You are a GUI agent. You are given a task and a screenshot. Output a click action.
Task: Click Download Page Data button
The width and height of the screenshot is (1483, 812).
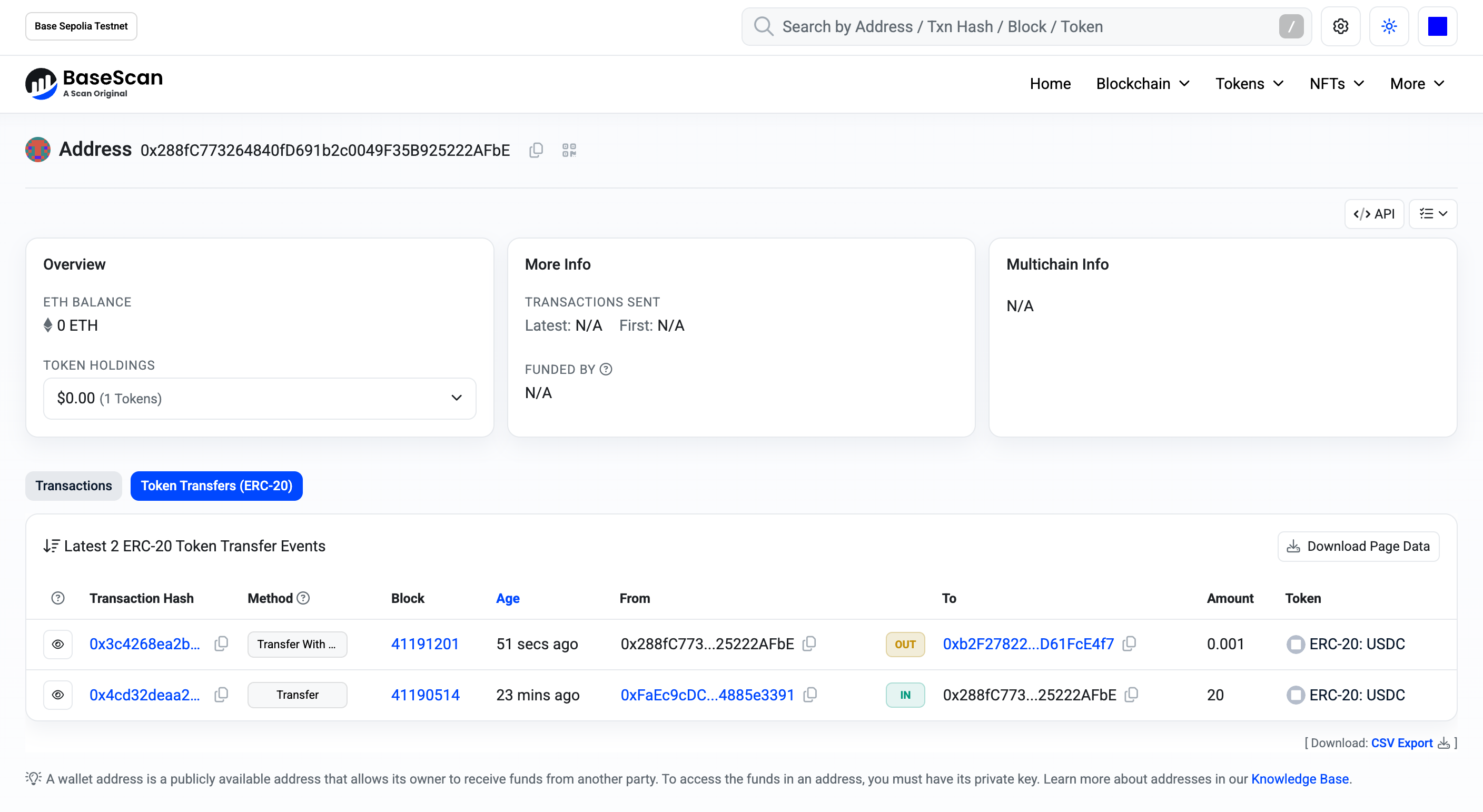1358,546
